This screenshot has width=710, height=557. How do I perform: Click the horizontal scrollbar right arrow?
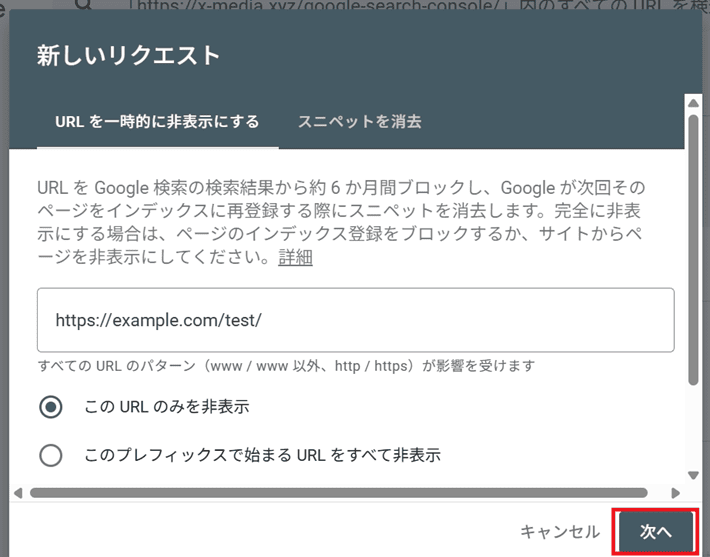click(x=676, y=493)
